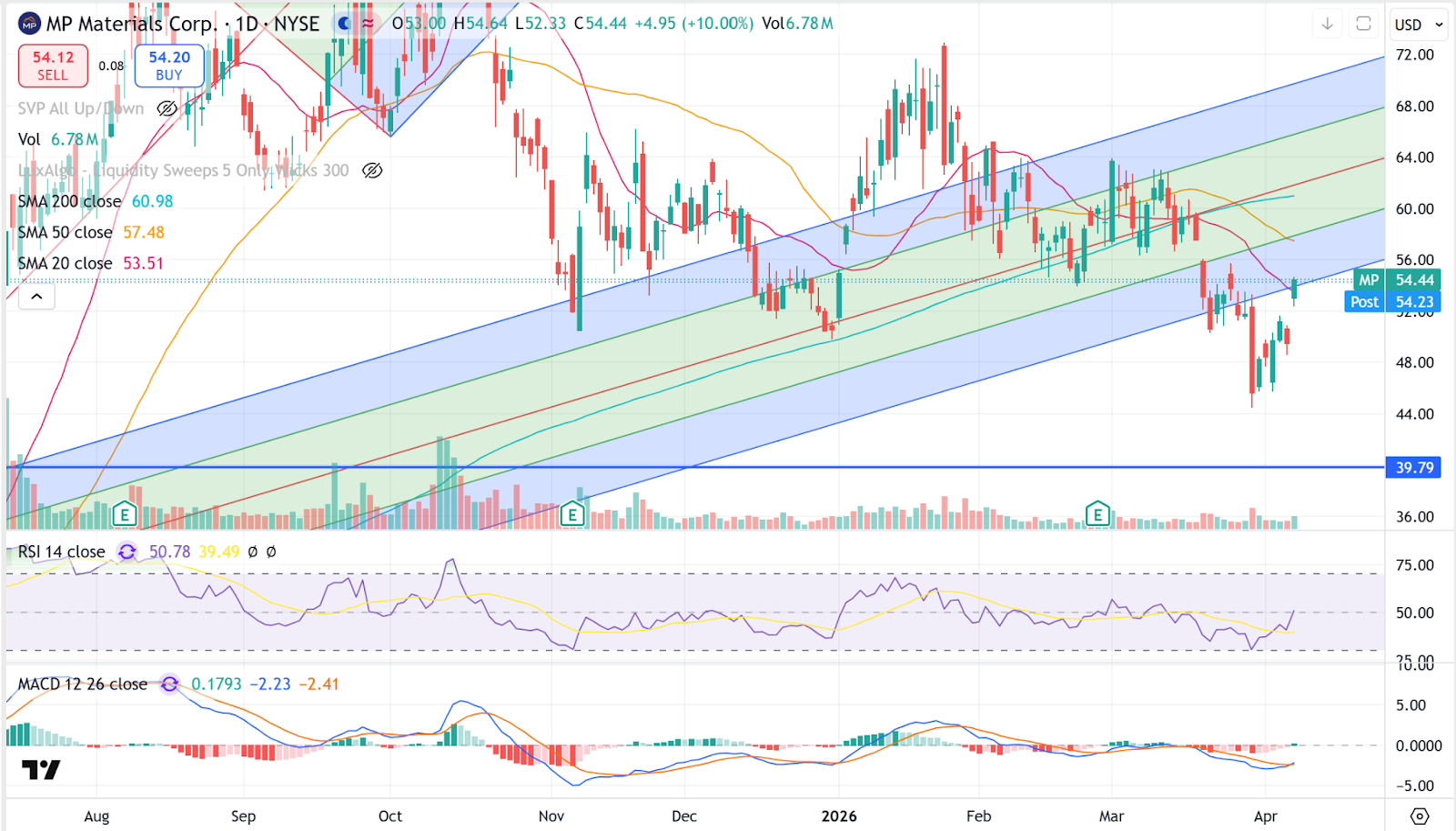The height and width of the screenshot is (831, 1456).
Task: Click the MACD value −2.23
Action: [270, 684]
